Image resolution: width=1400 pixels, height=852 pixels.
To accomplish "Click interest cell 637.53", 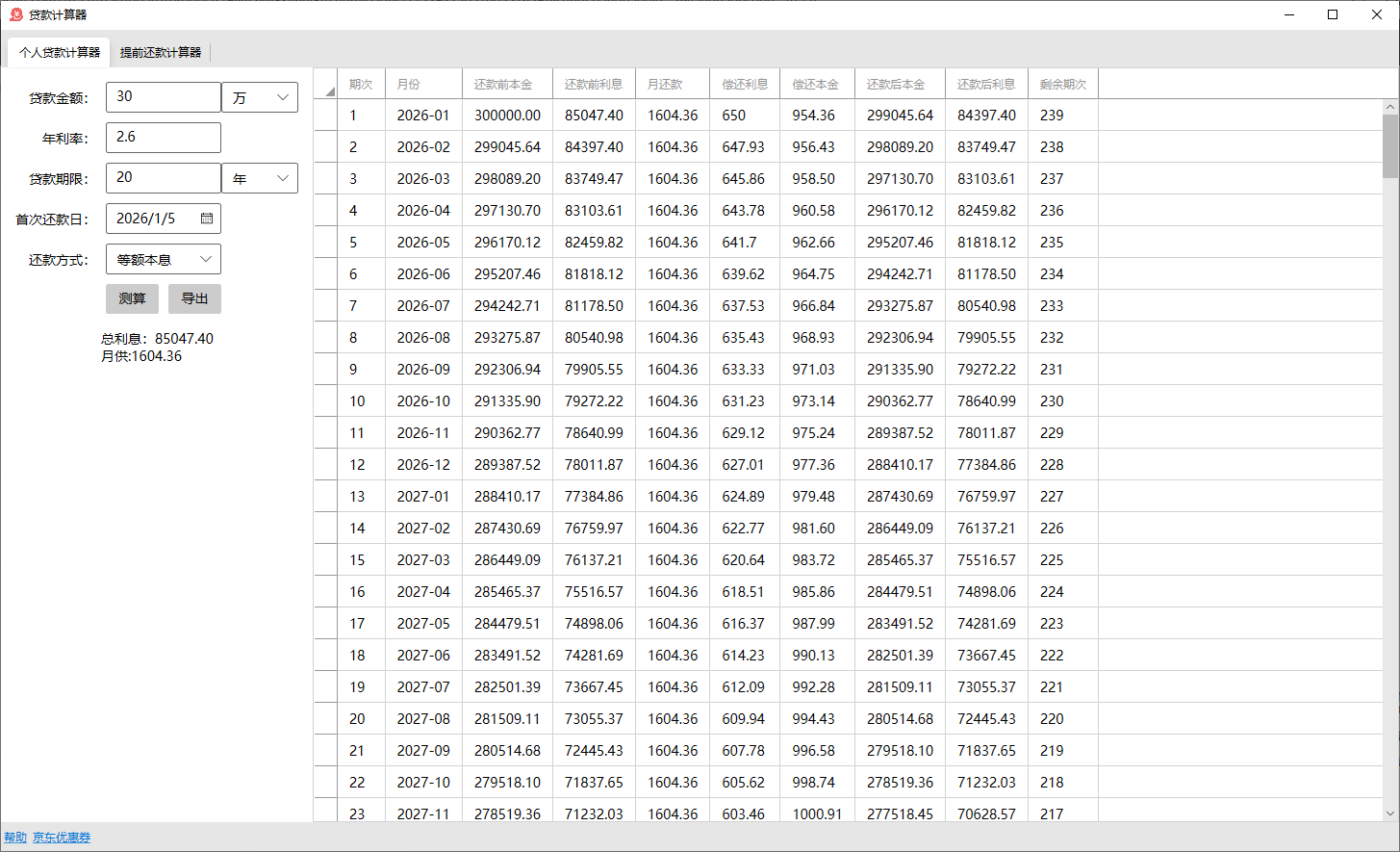I will 745,305.
